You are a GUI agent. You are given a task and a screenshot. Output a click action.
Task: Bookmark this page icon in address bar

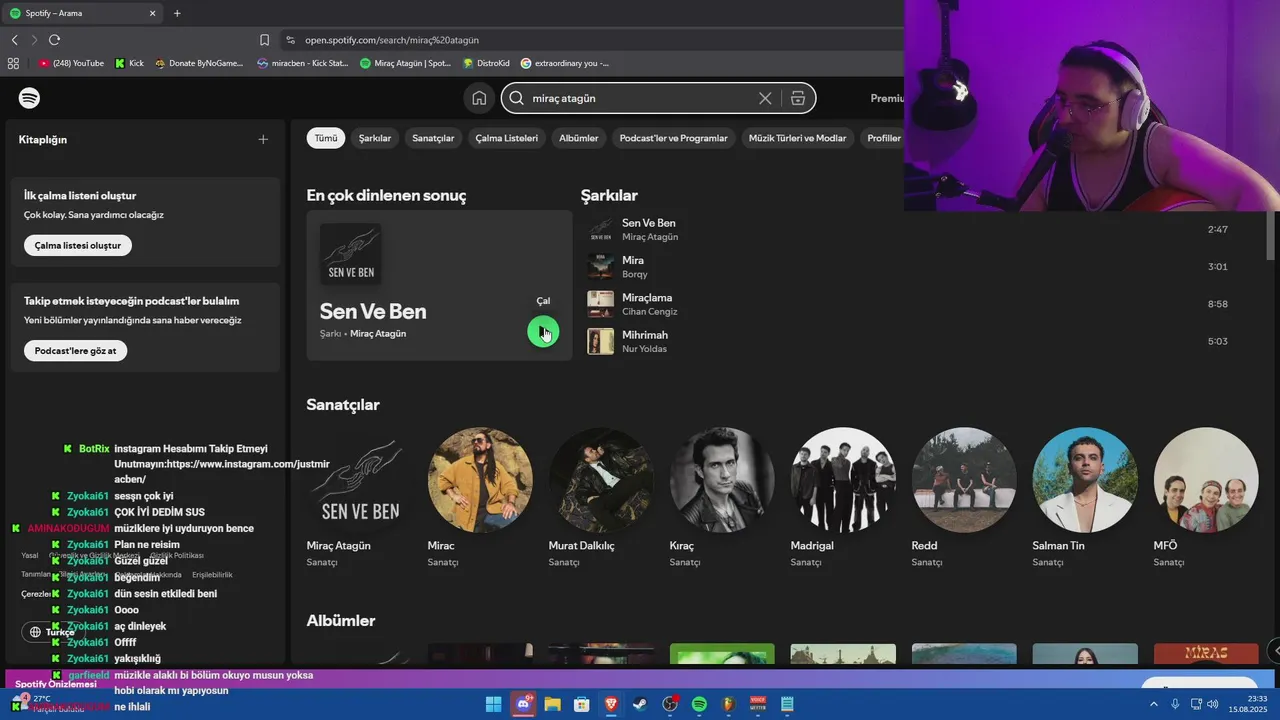click(264, 40)
